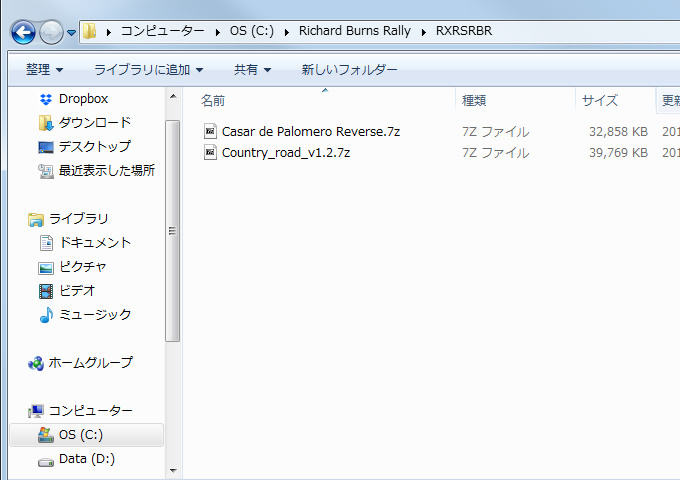This screenshot has width=680, height=480.
Task: Click the ライブラリ icon in sidebar
Action: pyautogui.click(x=36, y=219)
